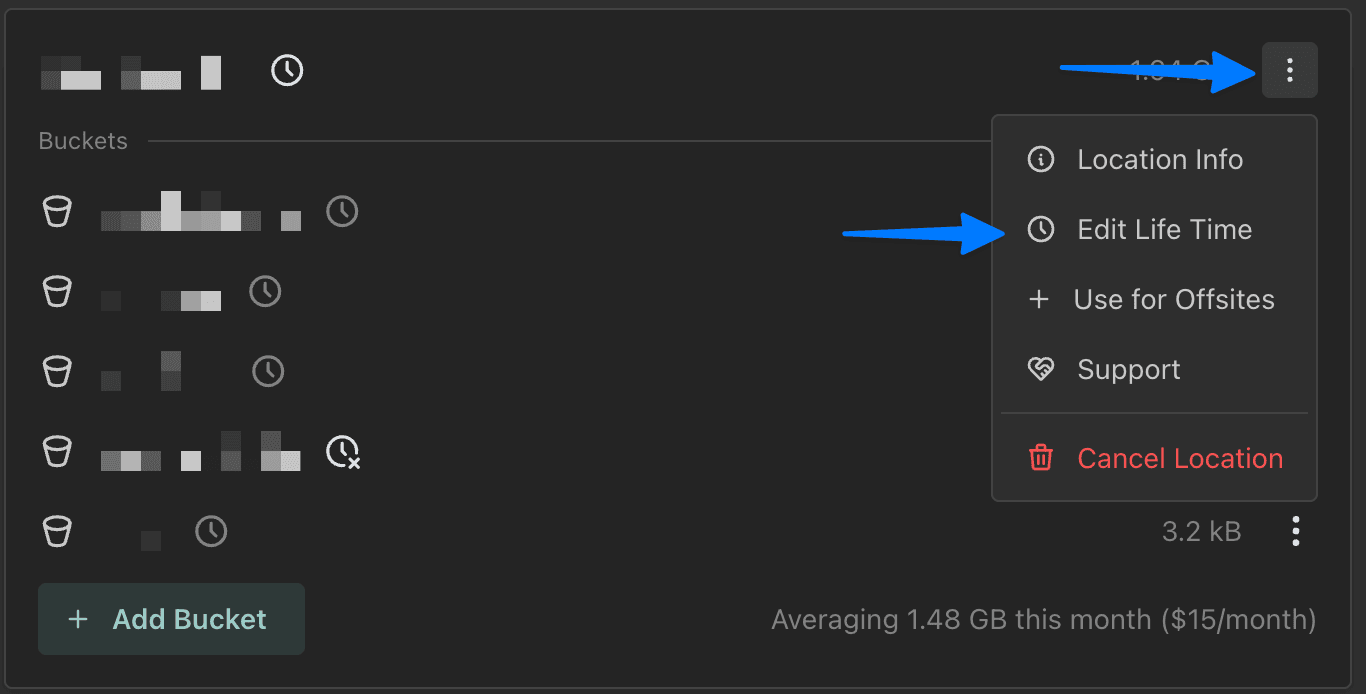
Task: Select the third bucket's bucket icon
Action: click(x=57, y=372)
